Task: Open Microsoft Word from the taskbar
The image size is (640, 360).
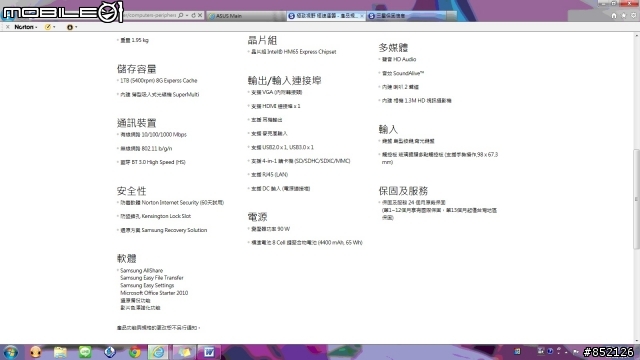Action: click(x=209, y=352)
